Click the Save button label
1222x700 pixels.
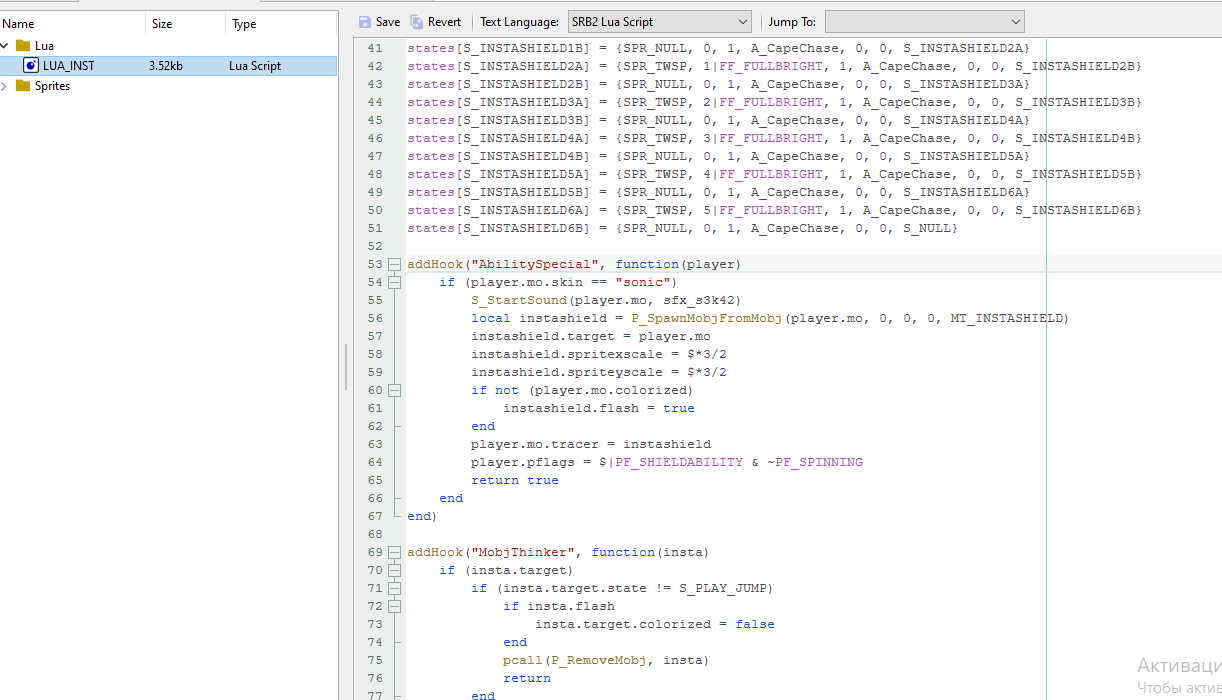[388, 22]
